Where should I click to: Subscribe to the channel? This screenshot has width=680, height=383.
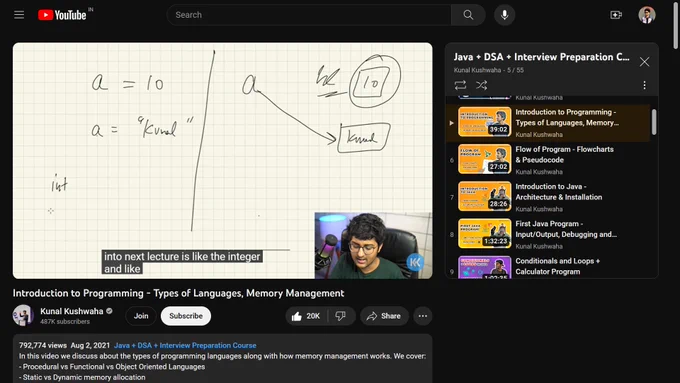click(x=186, y=316)
